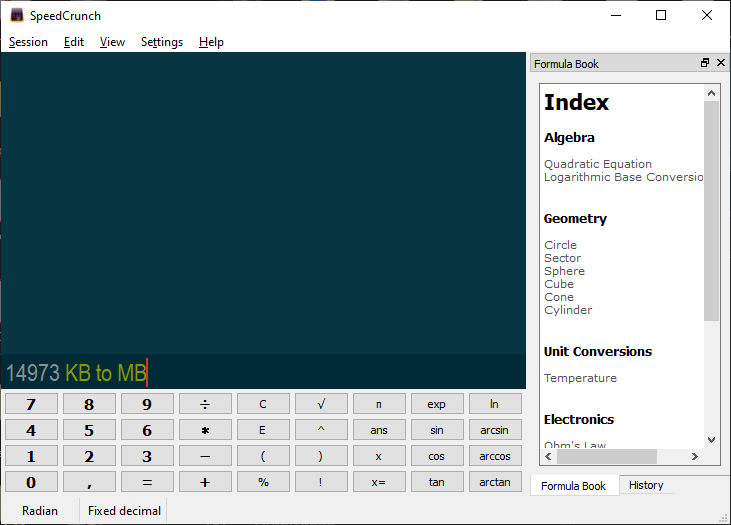Click the decimal comma key
This screenshot has width=731, height=525.
(x=89, y=482)
